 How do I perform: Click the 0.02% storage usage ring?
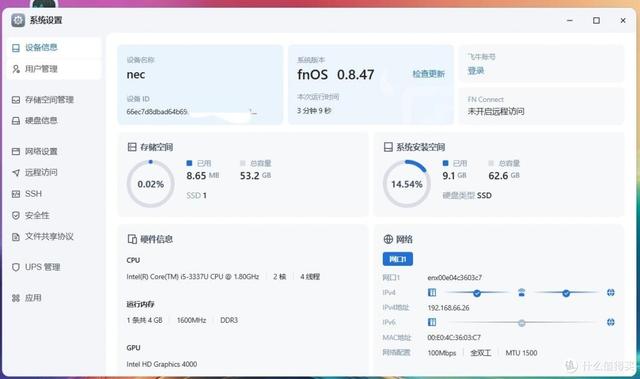[x=151, y=184]
